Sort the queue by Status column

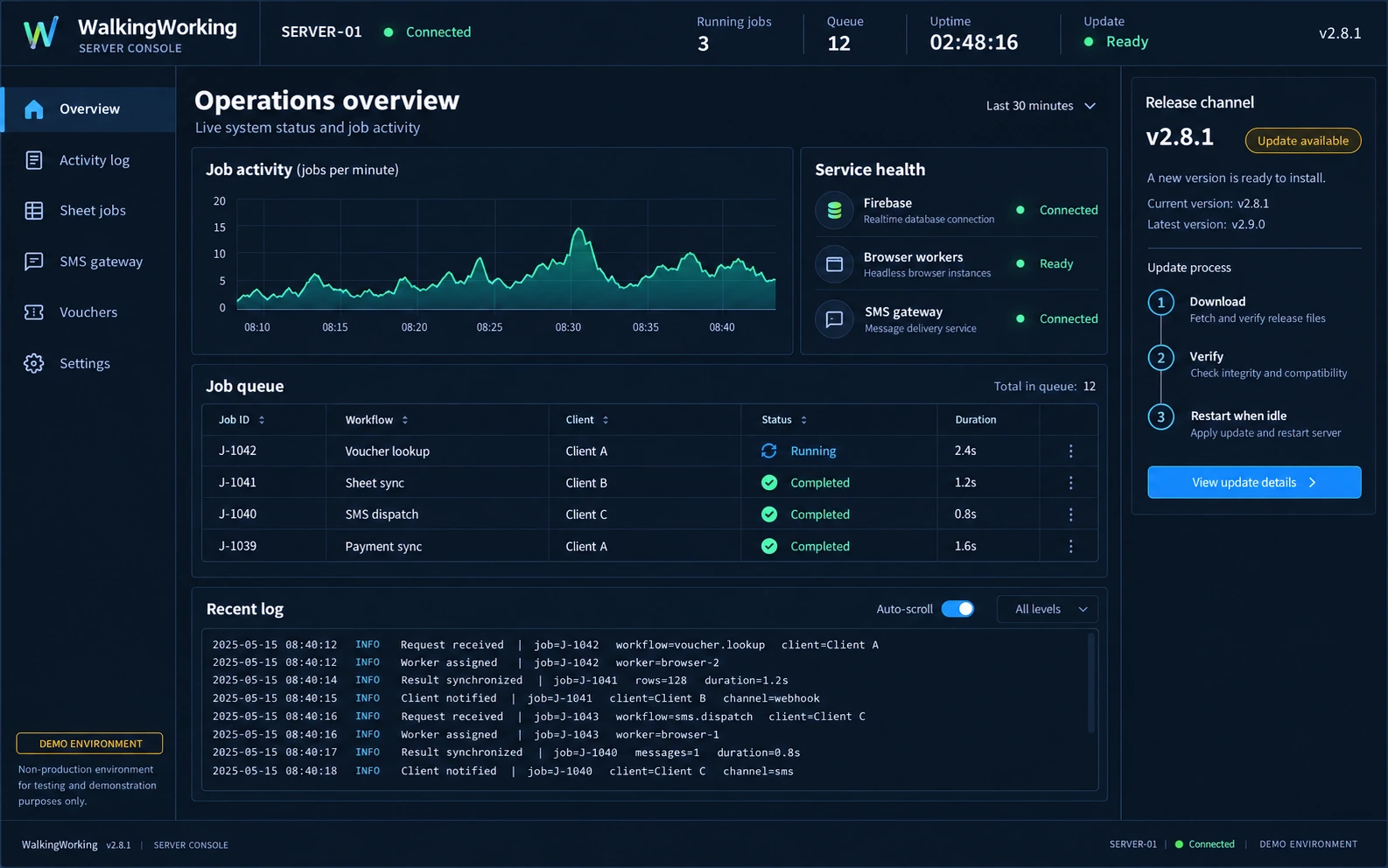tap(784, 420)
